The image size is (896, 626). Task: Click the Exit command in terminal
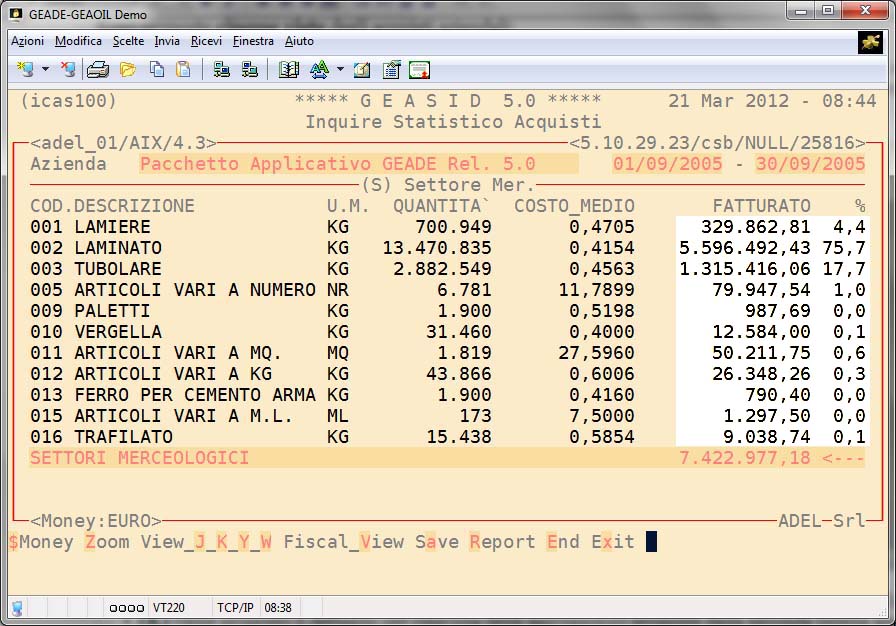[x=612, y=542]
